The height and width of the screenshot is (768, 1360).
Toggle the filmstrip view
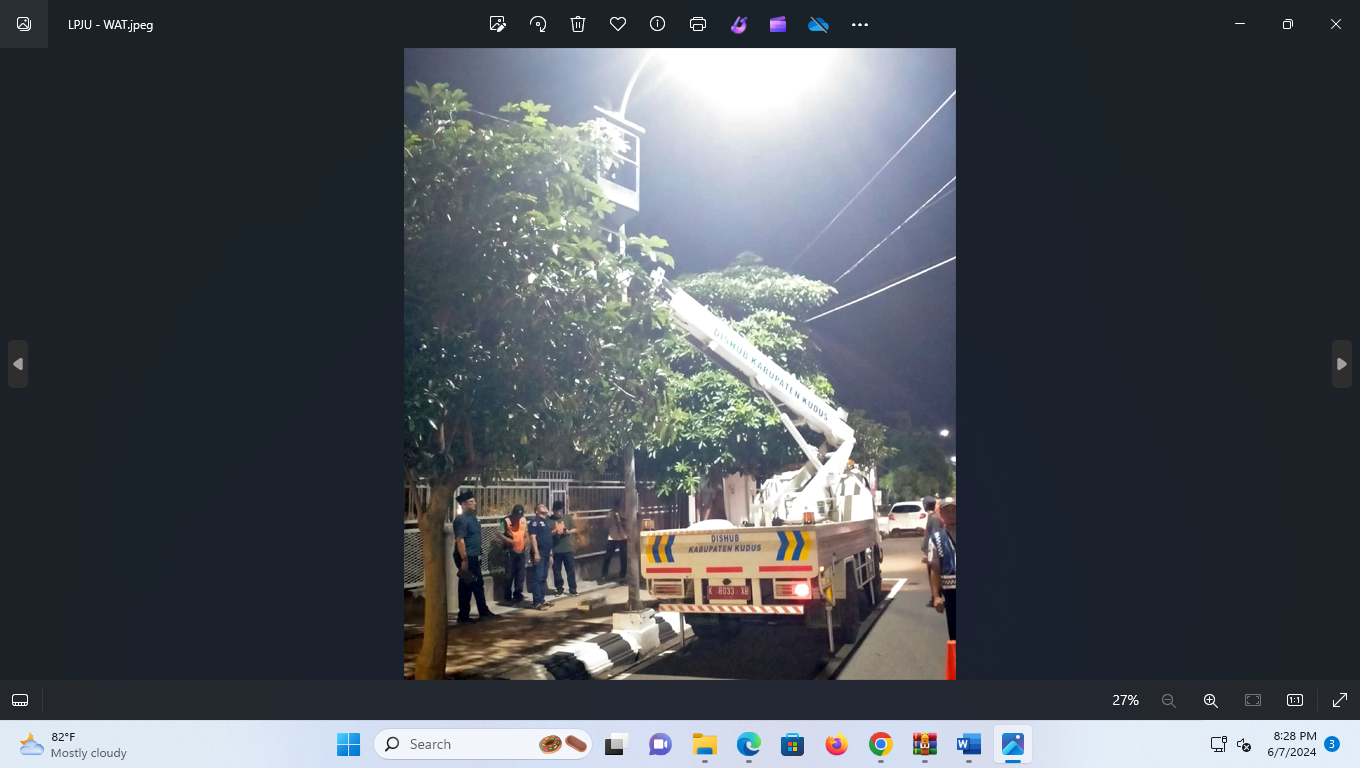tap(20, 700)
